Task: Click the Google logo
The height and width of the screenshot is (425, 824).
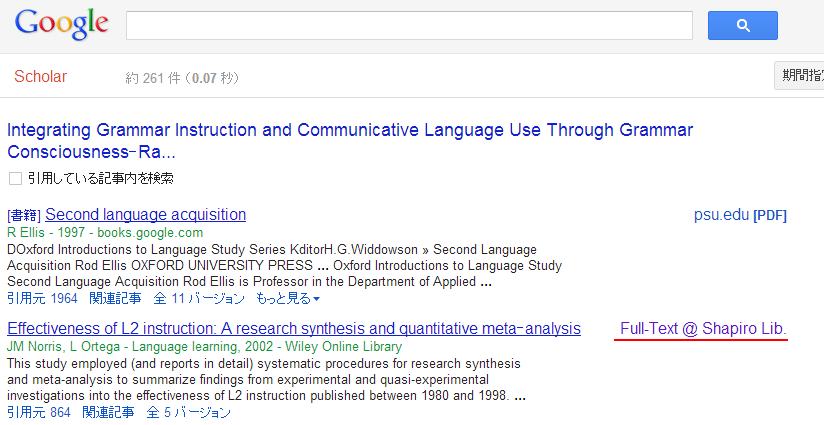Action: (61, 24)
